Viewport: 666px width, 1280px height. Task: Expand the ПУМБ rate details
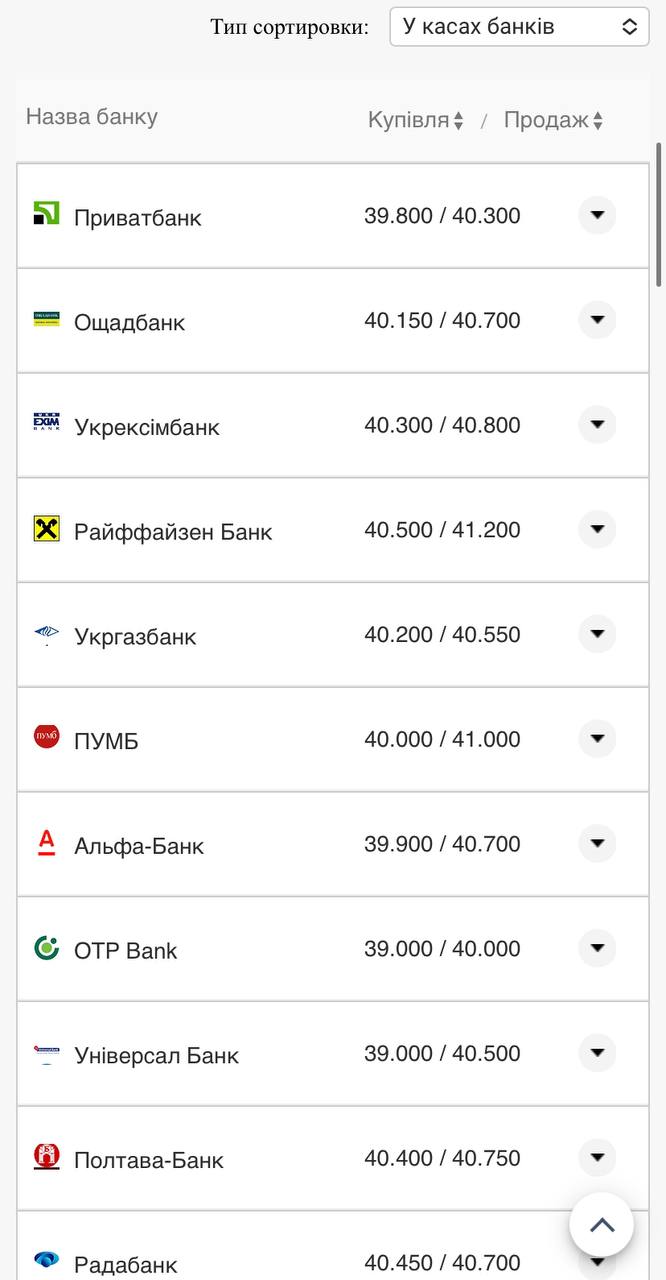(597, 739)
